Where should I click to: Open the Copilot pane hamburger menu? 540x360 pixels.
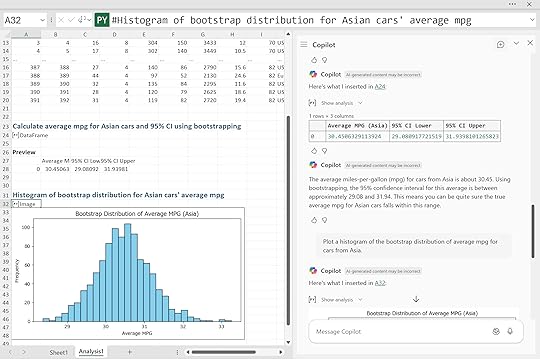[303, 44]
